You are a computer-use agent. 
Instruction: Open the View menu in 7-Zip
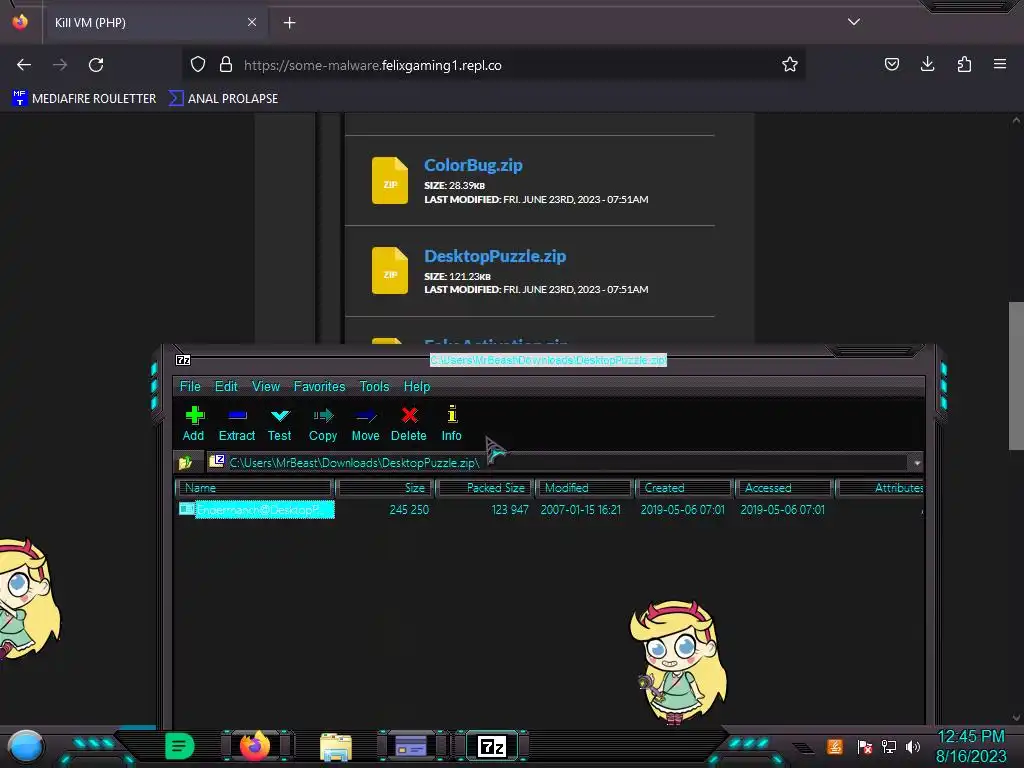[x=266, y=386]
